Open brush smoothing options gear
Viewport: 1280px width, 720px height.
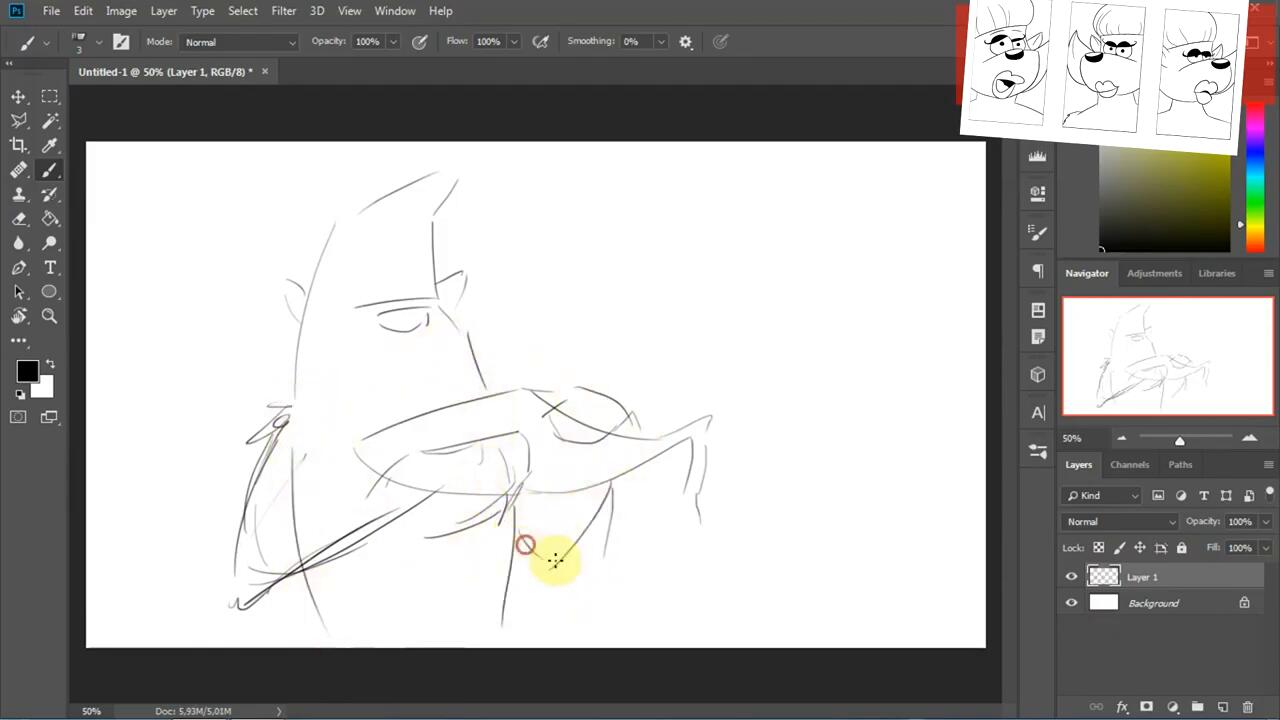tap(685, 42)
